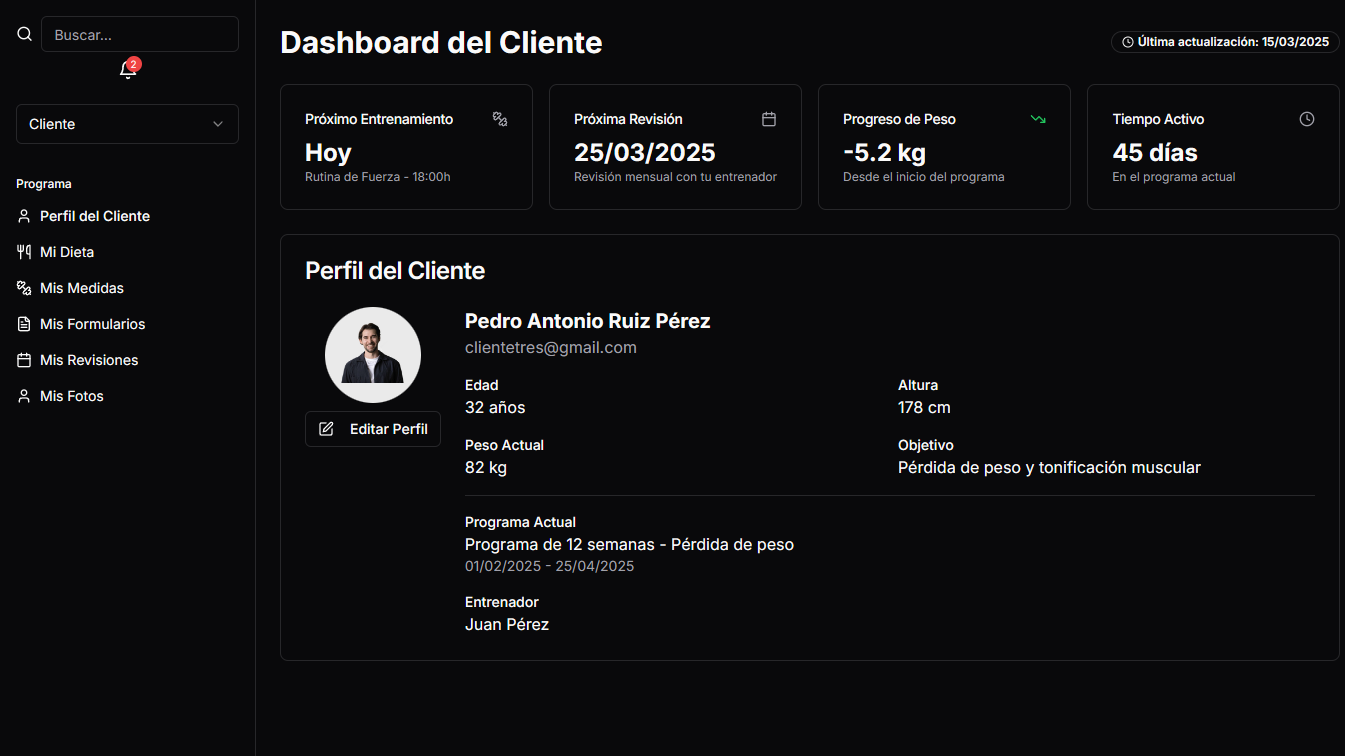
Task: Open notifications bell with badge
Action: pos(128,70)
